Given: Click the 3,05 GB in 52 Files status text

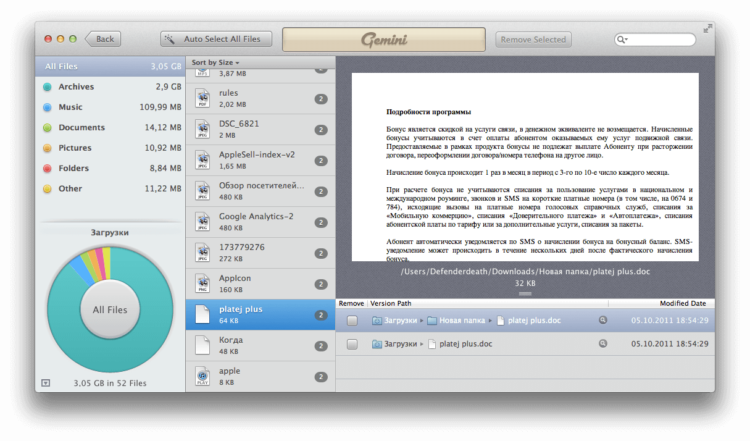Looking at the screenshot, I should coord(110,383).
